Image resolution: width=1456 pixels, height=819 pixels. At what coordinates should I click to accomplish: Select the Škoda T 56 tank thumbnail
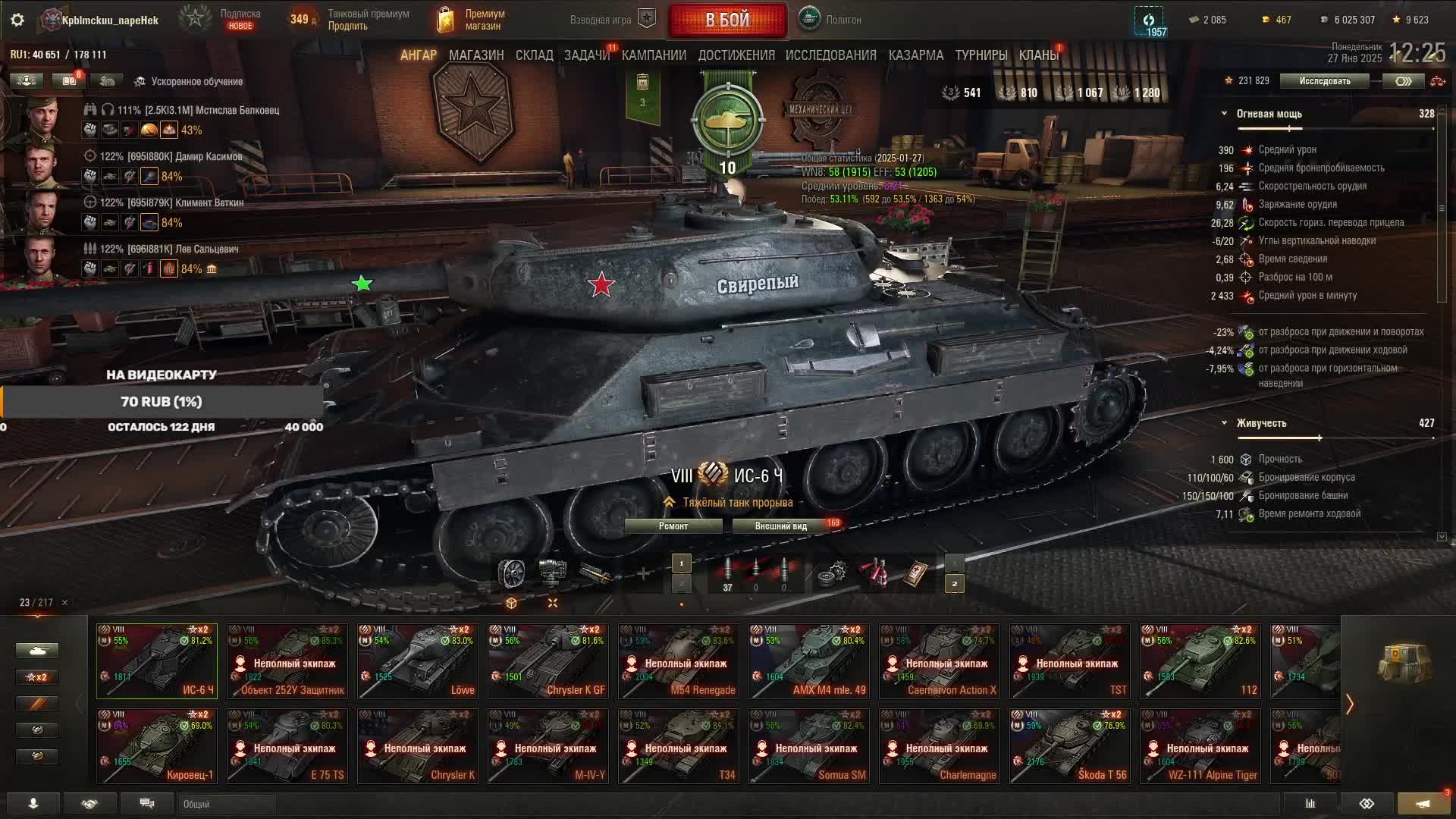tap(1070, 746)
